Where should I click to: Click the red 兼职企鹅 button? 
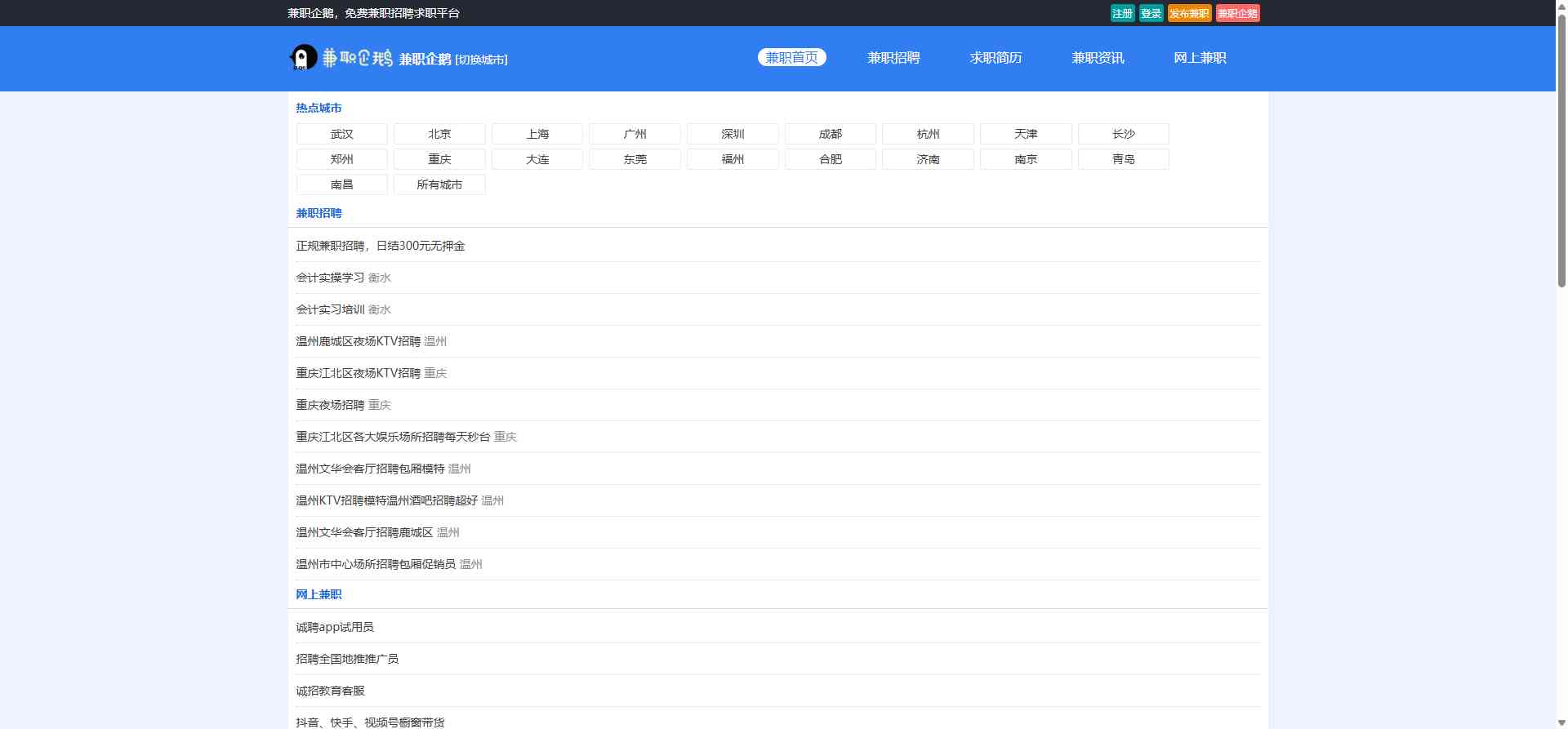point(1237,13)
